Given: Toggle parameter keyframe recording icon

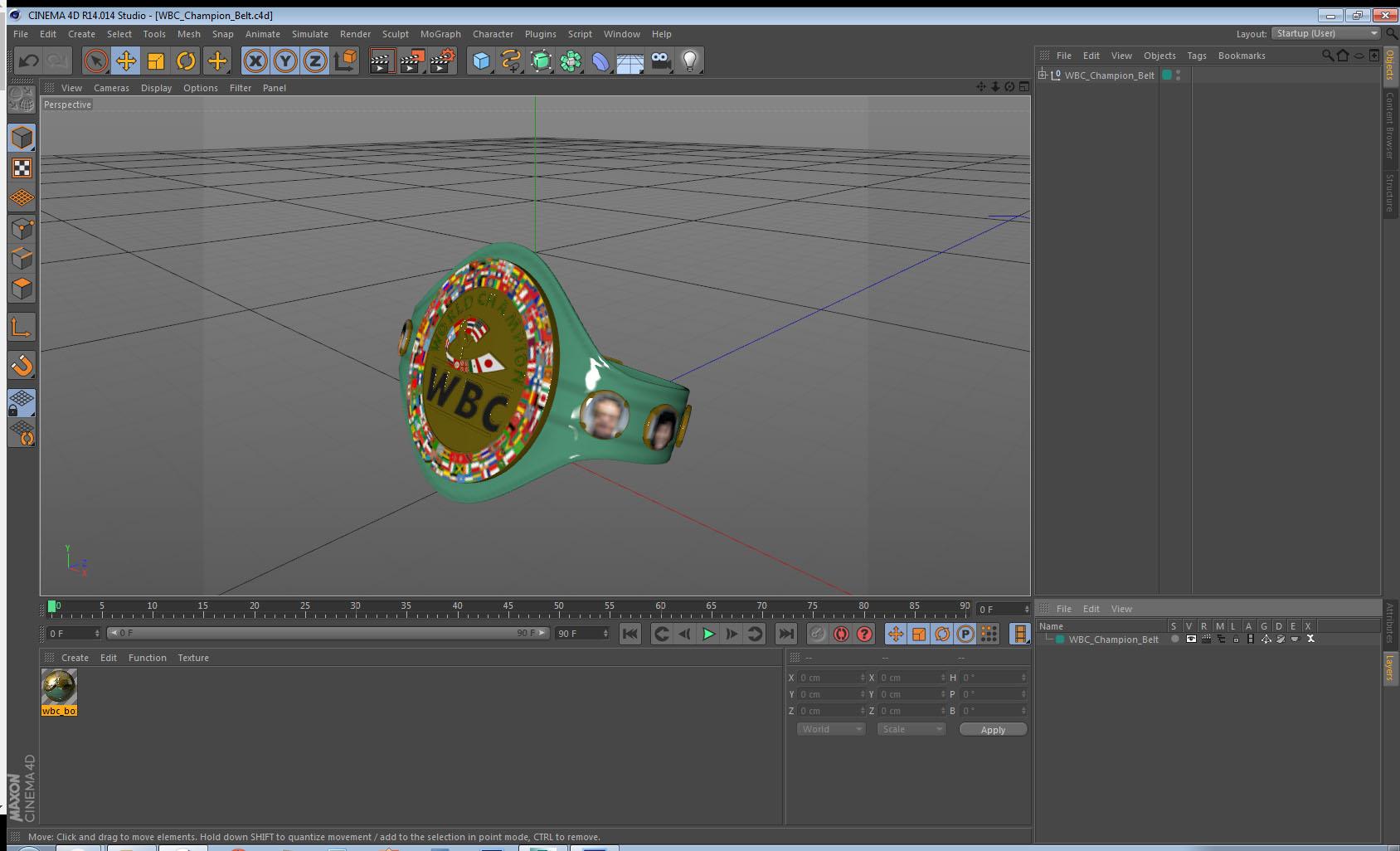Looking at the screenshot, I should 965,634.
